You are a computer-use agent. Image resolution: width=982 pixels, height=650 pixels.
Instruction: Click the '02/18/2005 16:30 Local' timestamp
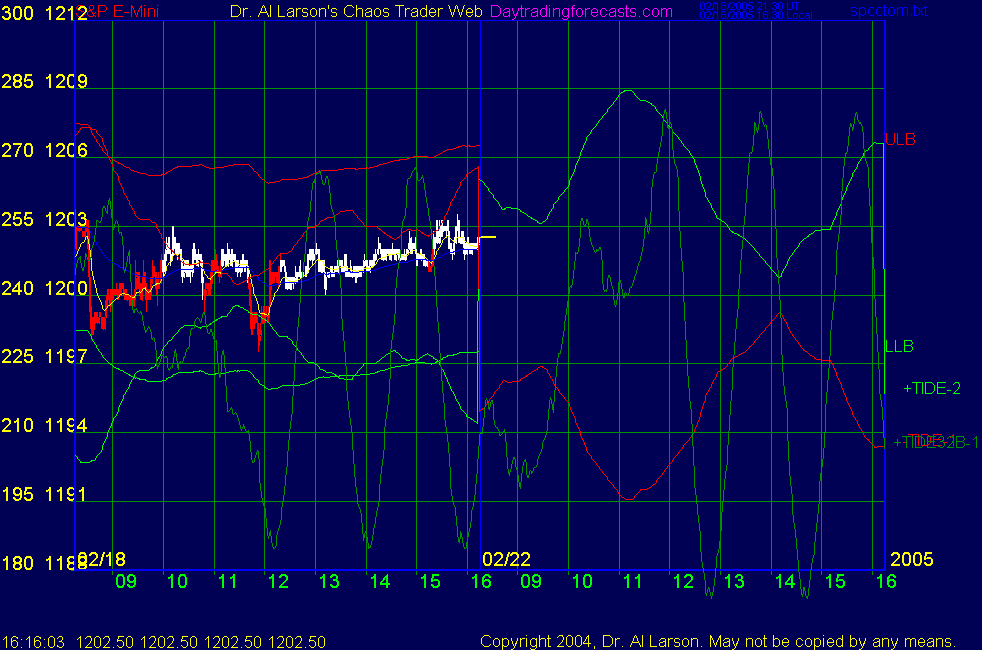tap(756, 16)
